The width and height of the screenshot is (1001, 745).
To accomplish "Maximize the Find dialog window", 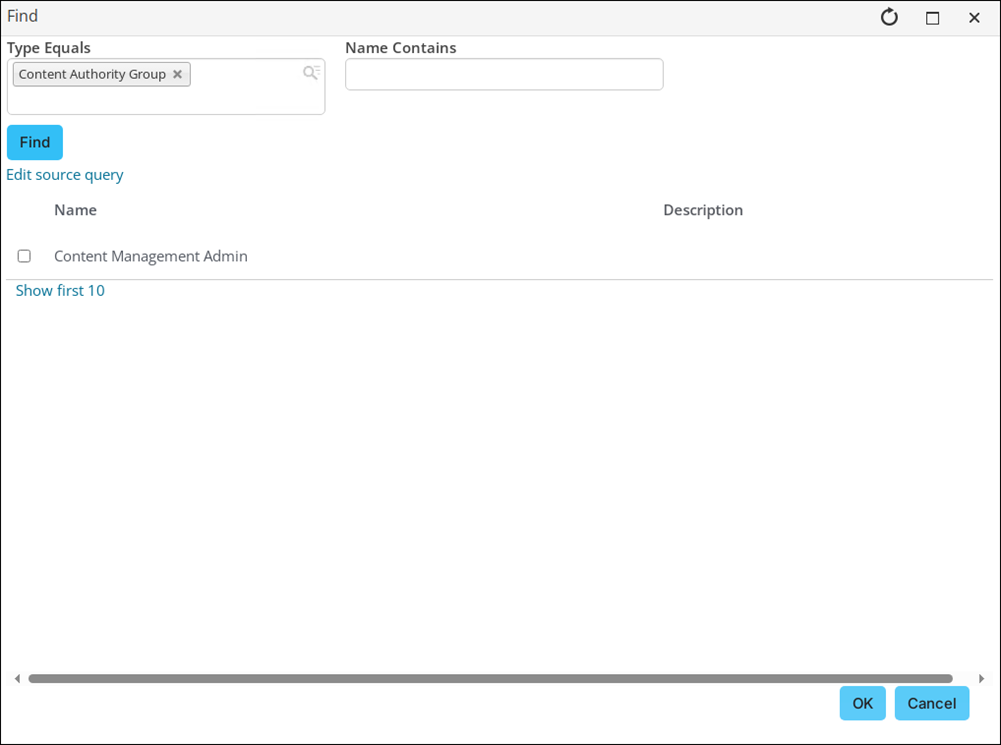I will click(932, 18).
